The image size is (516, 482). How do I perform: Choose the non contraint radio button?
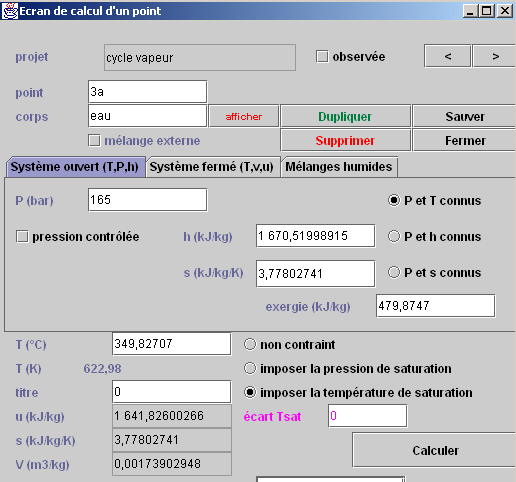pos(250,344)
